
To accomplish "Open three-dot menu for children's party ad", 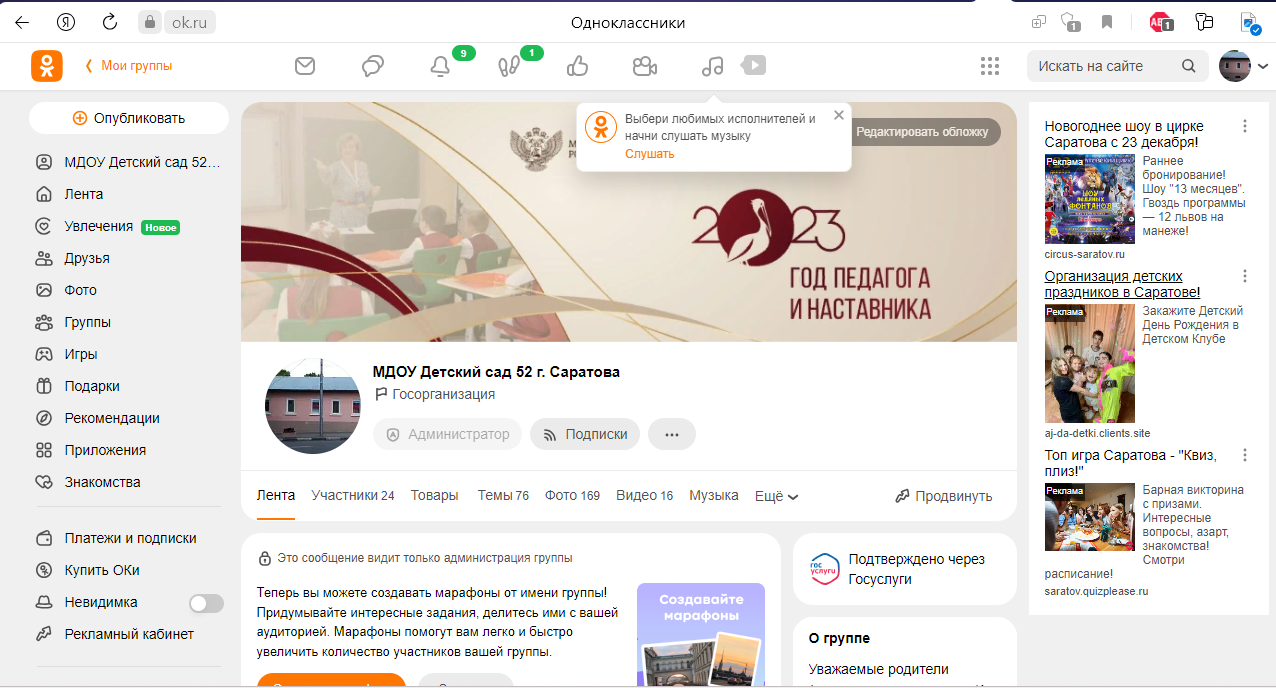I will tap(1245, 276).
